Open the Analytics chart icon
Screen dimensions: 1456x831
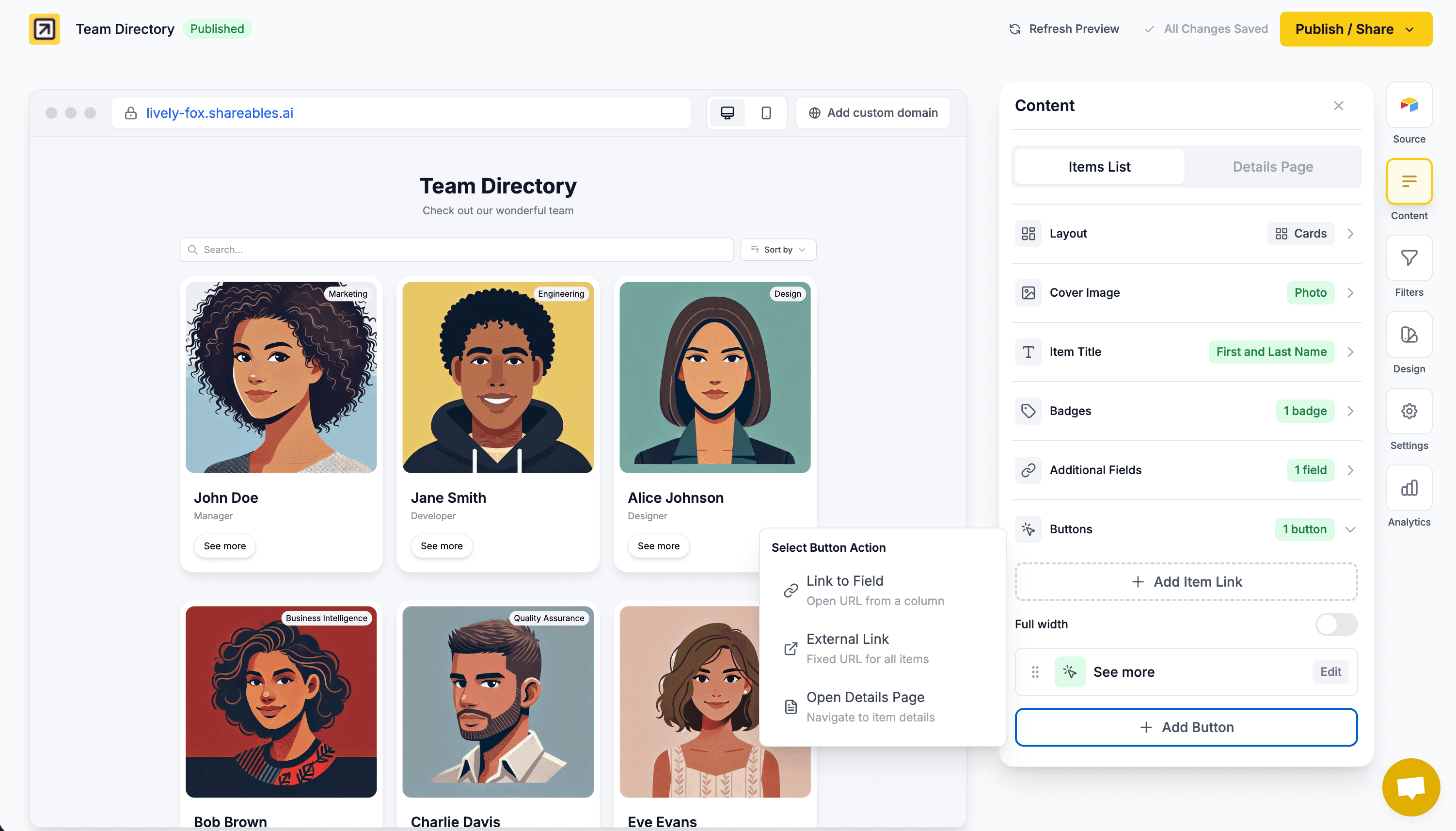[1409, 488]
